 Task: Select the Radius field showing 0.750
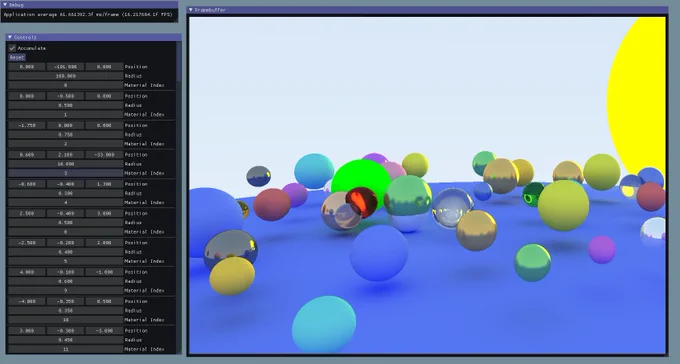[65, 134]
